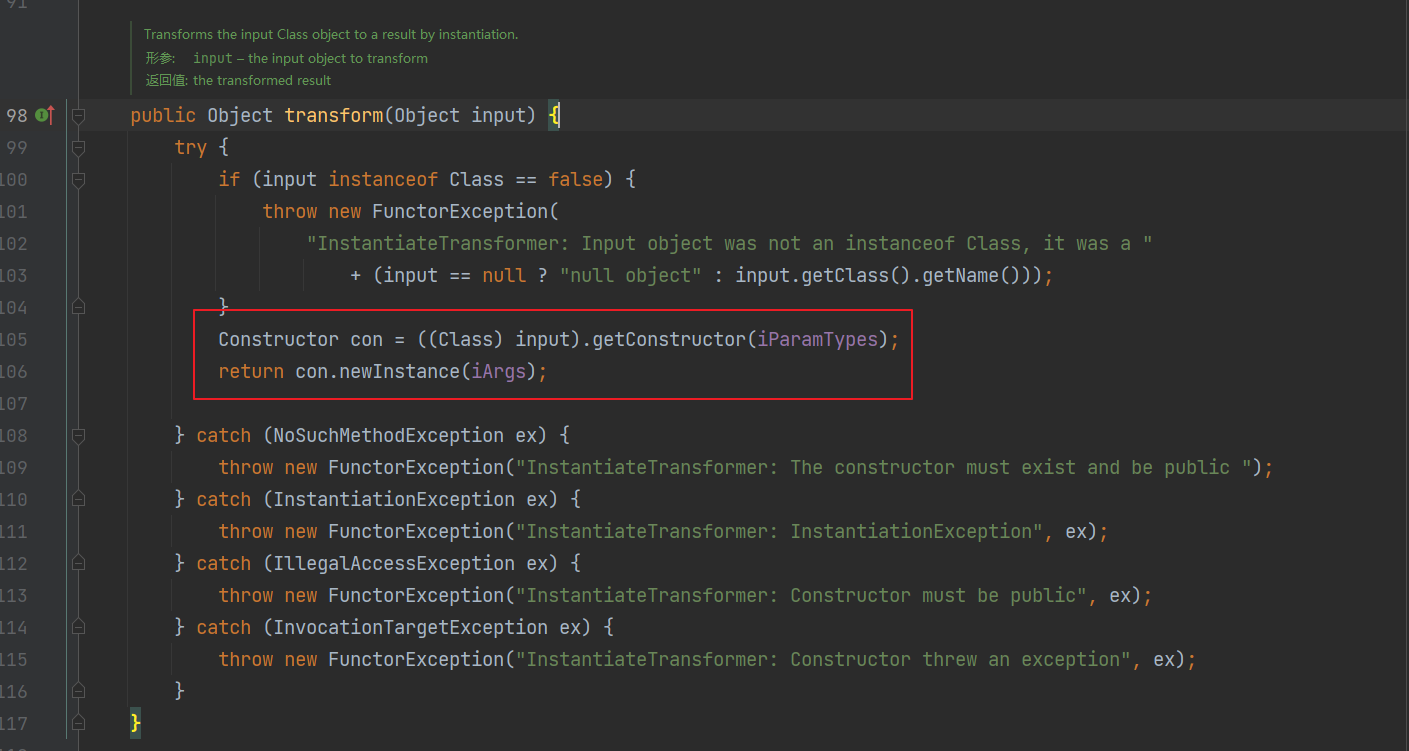Collapse the transform method fold marker

click(78, 116)
